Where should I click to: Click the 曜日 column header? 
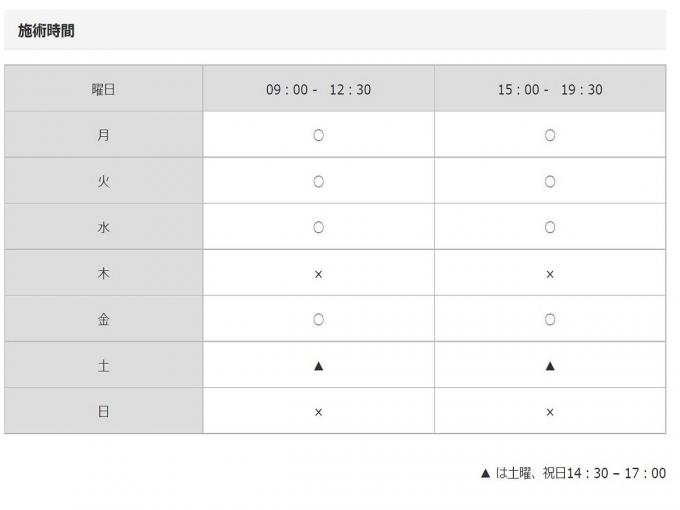click(x=103, y=89)
